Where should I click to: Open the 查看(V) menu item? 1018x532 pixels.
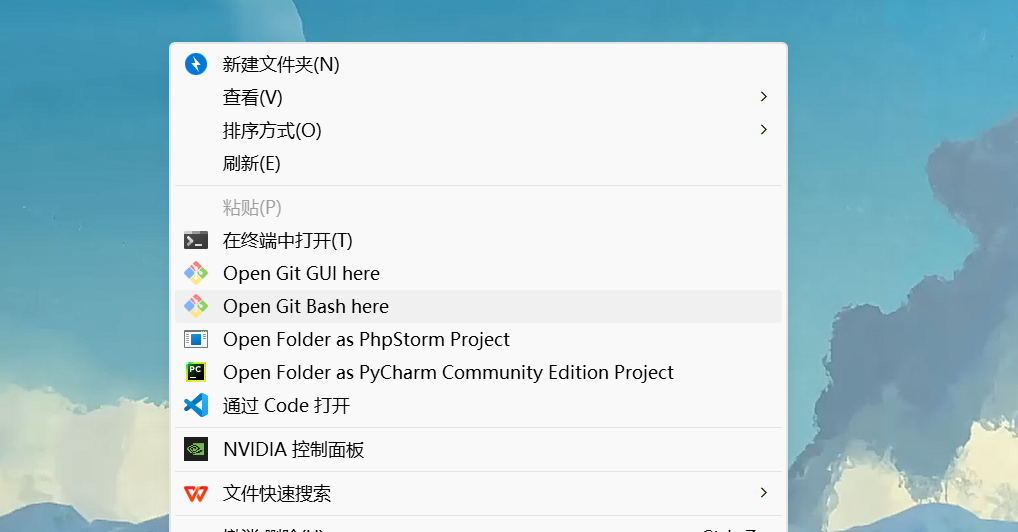(252, 97)
